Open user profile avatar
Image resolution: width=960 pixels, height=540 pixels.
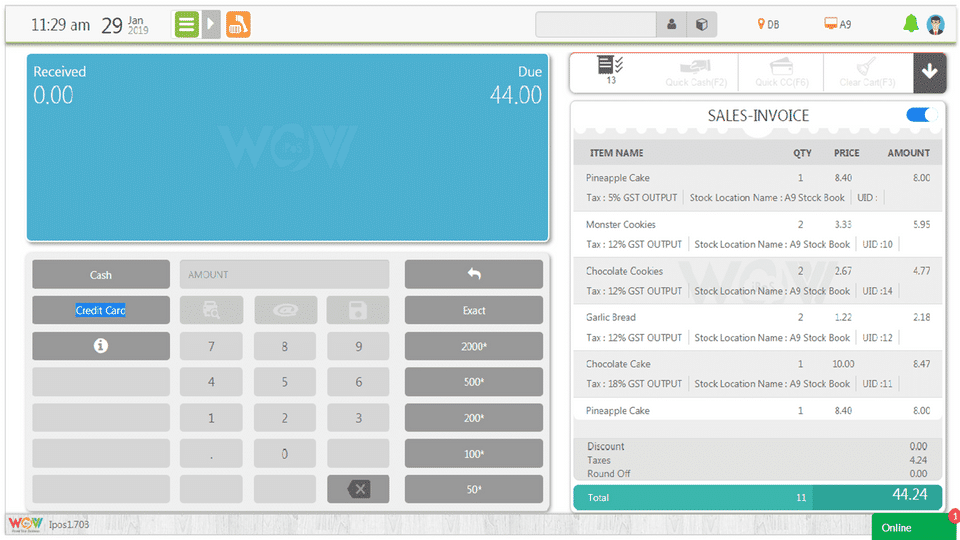point(936,24)
